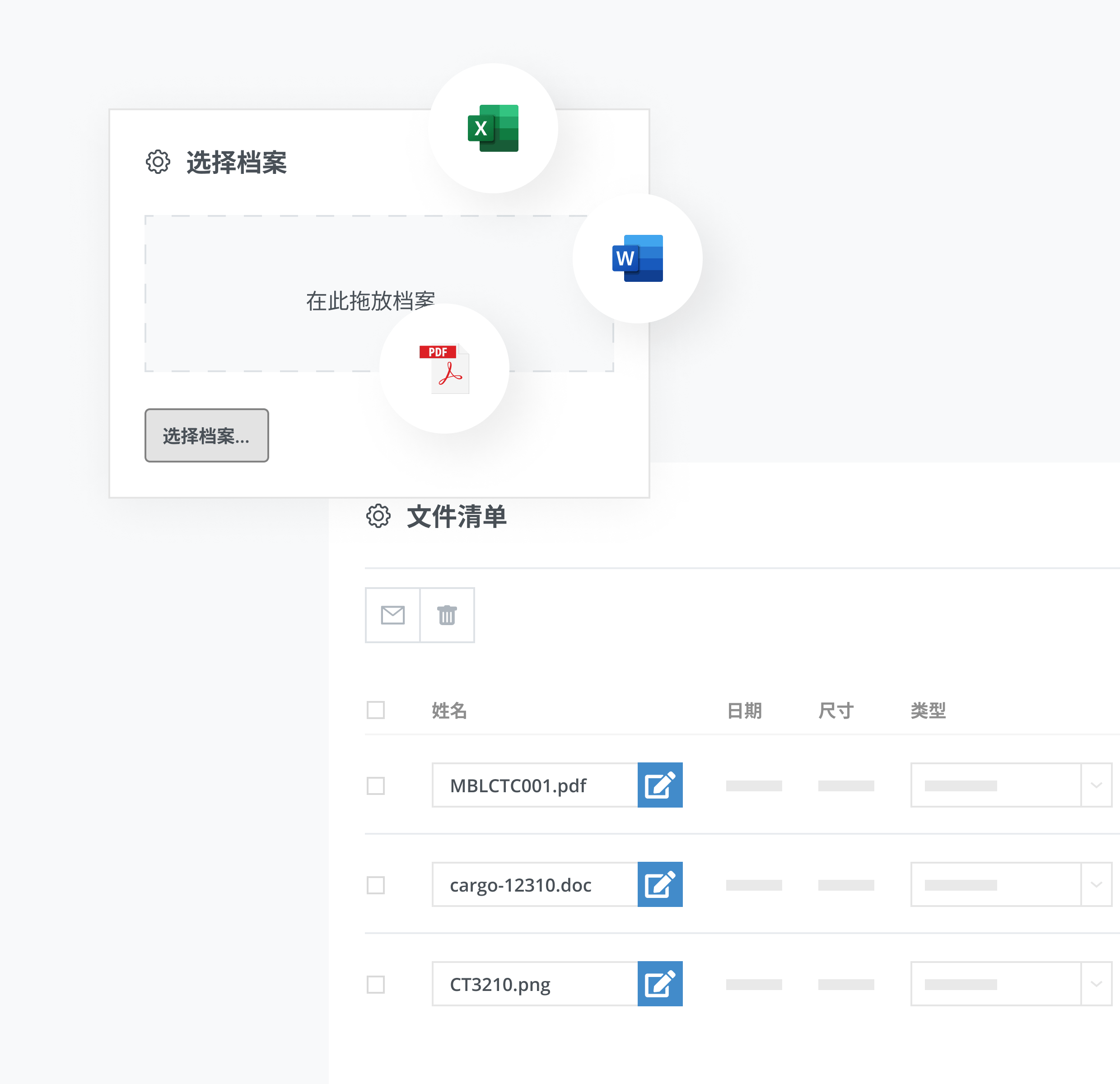This screenshot has width=1120, height=1084.
Task: Click the 在此拖放档案 drop zone
Action: tap(379, 294)
